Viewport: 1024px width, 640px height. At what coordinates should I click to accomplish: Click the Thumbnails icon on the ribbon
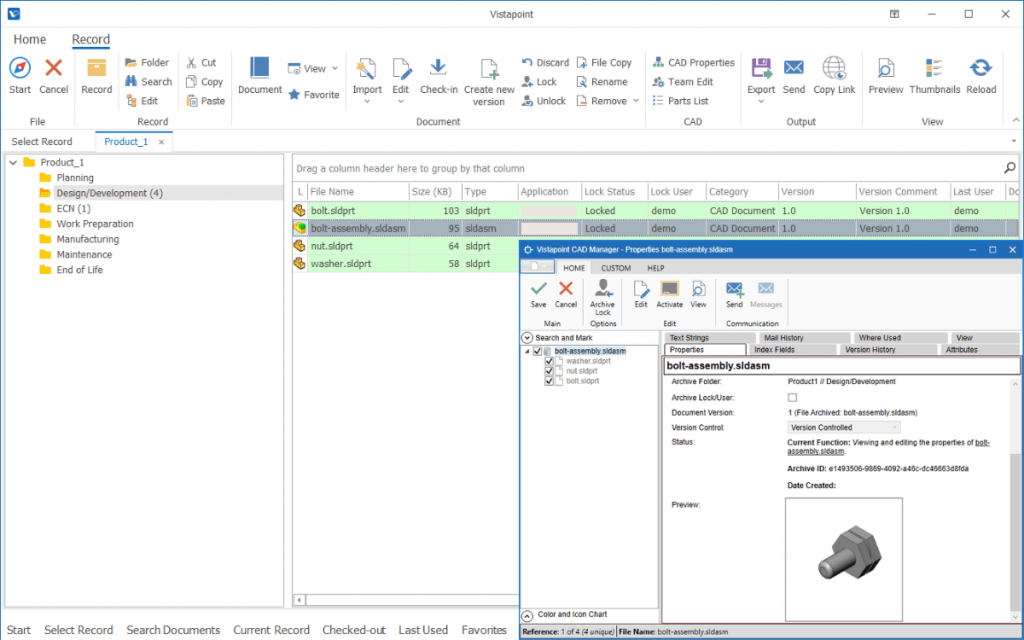coord(934,75)
